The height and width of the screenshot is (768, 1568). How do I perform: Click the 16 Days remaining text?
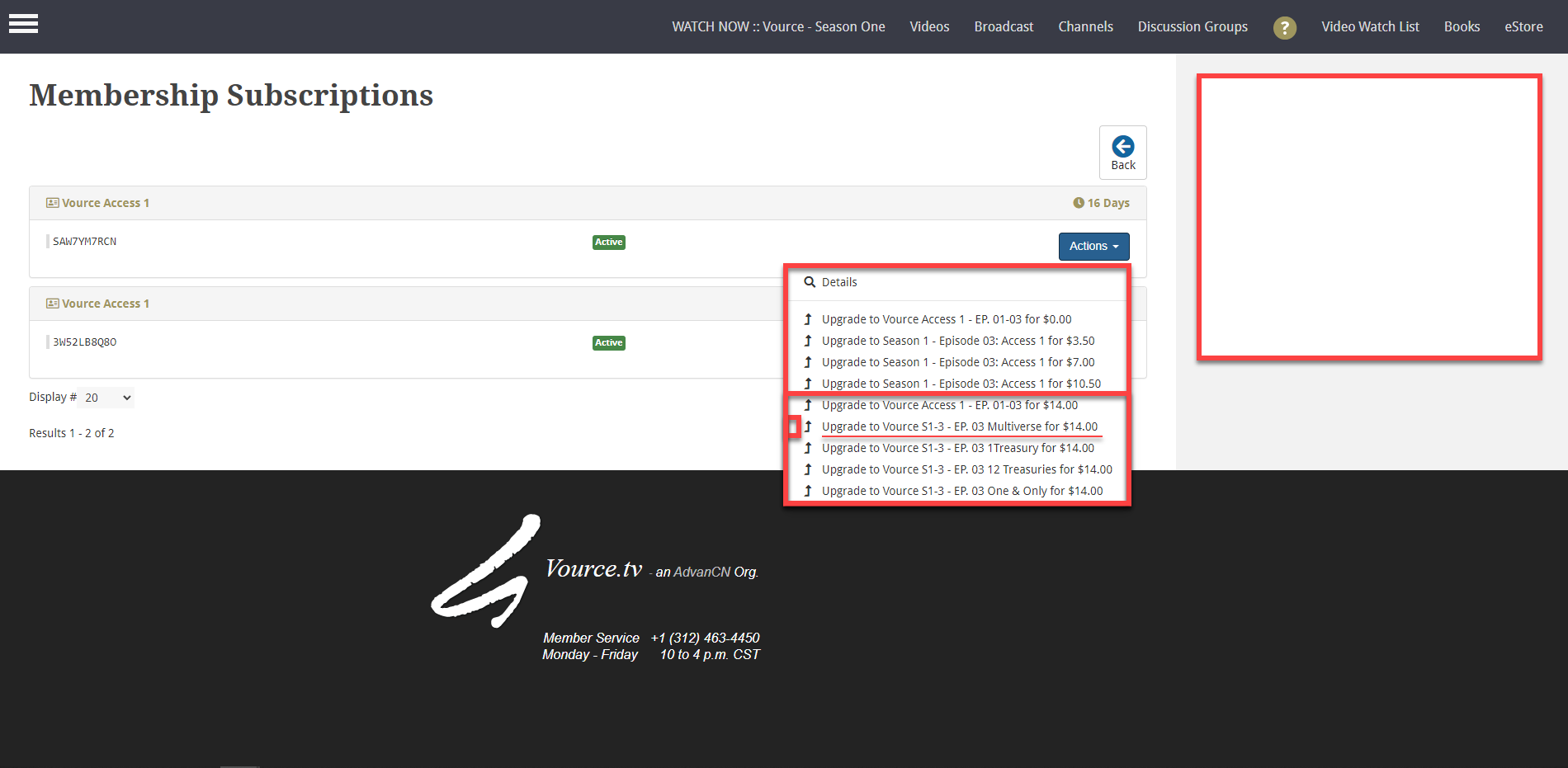(1108, 203)
